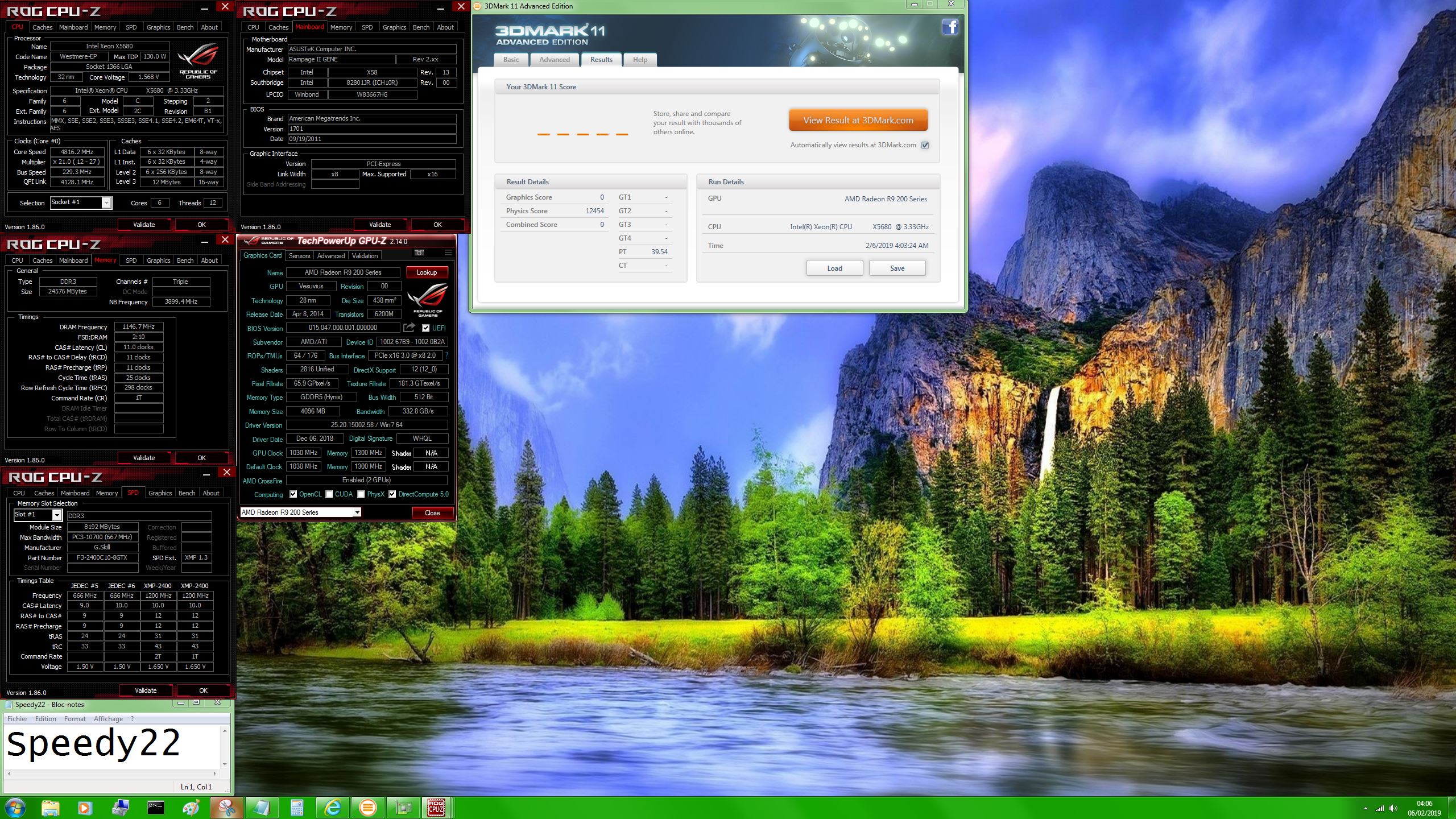Toggle the UEFI checkbox in GPU-Z
The image size is (1456, 819).
(425, 328)
